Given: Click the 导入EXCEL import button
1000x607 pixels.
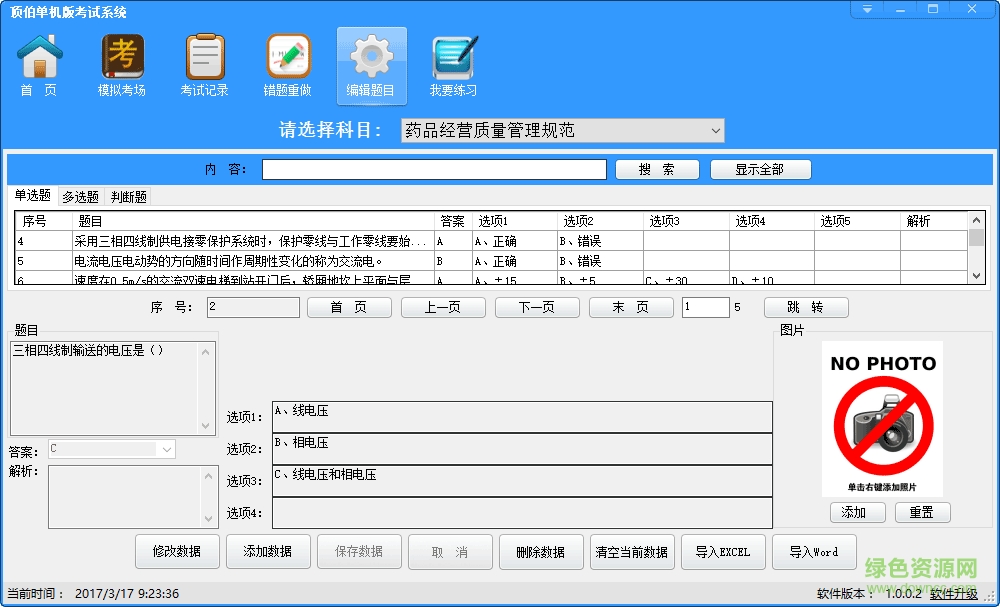Looking at the screenshot, I should tap(723, 552).
